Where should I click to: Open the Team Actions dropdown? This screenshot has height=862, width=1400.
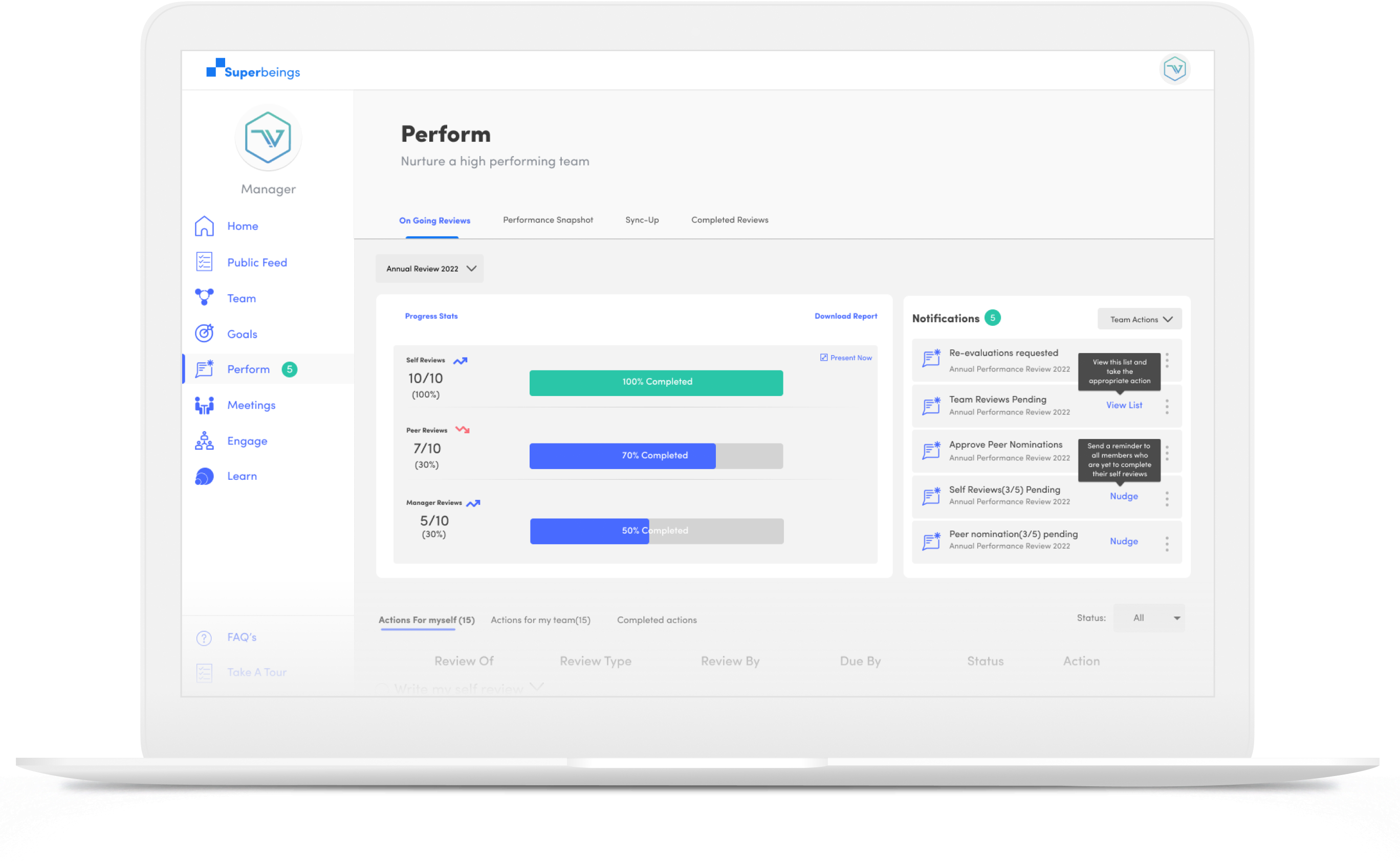click(1140, 319)
